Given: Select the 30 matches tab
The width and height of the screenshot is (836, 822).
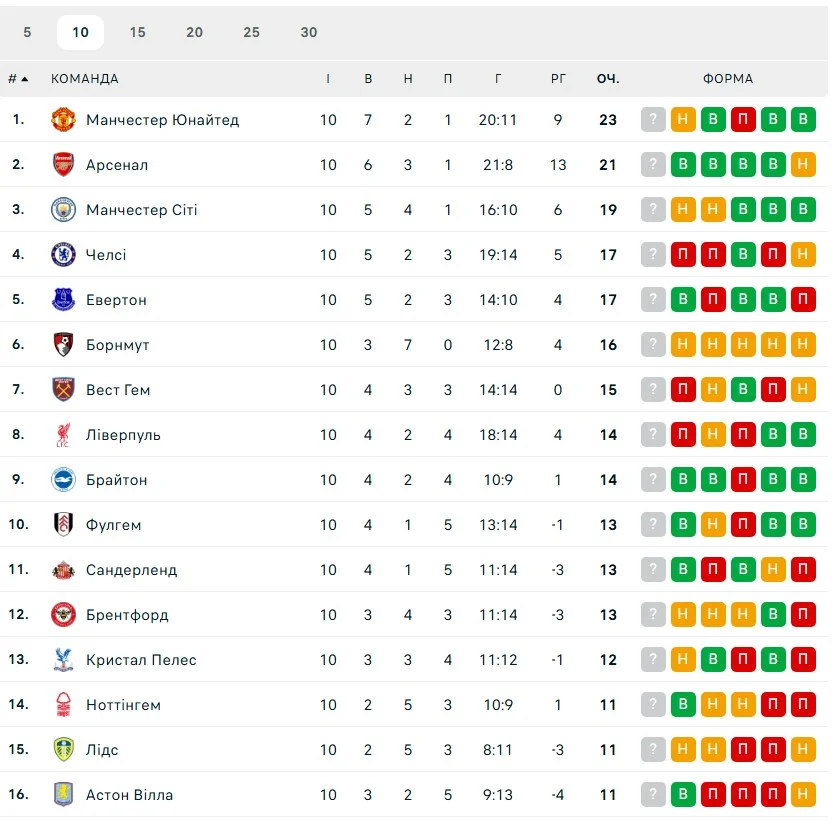Looking at the screenshot, I should (308, 32).
